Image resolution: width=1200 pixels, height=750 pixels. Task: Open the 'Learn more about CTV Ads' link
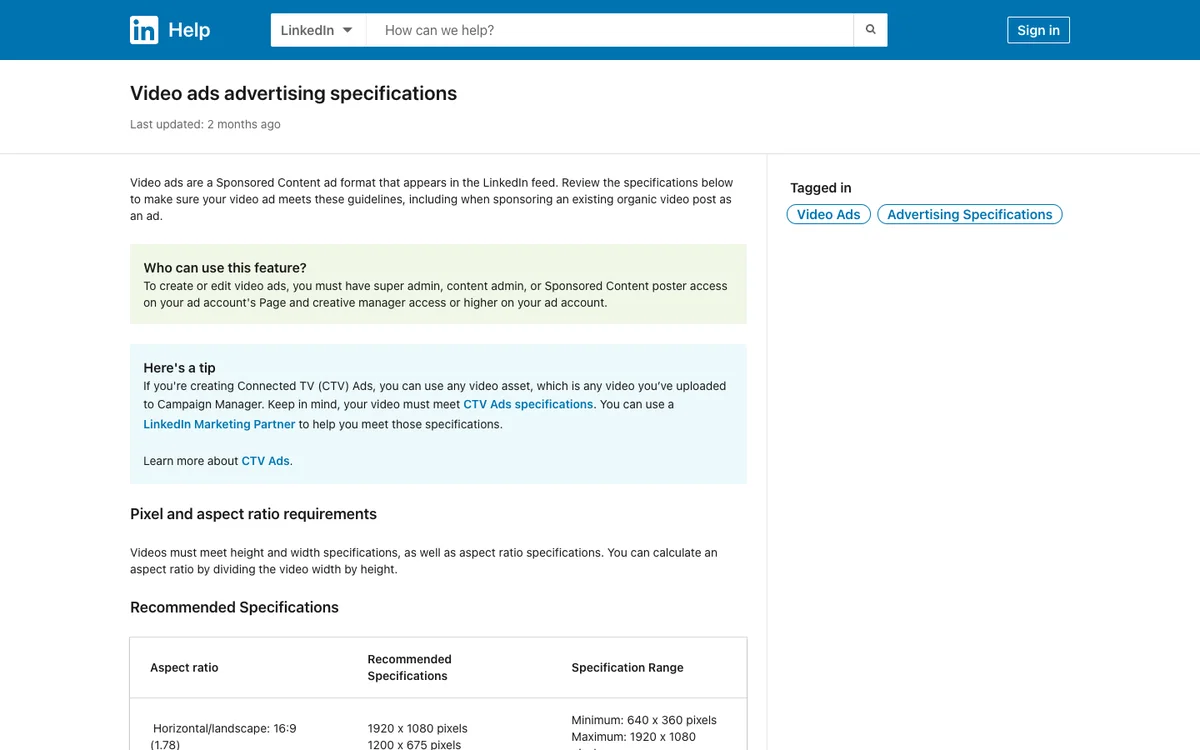(x=265, y=461)
